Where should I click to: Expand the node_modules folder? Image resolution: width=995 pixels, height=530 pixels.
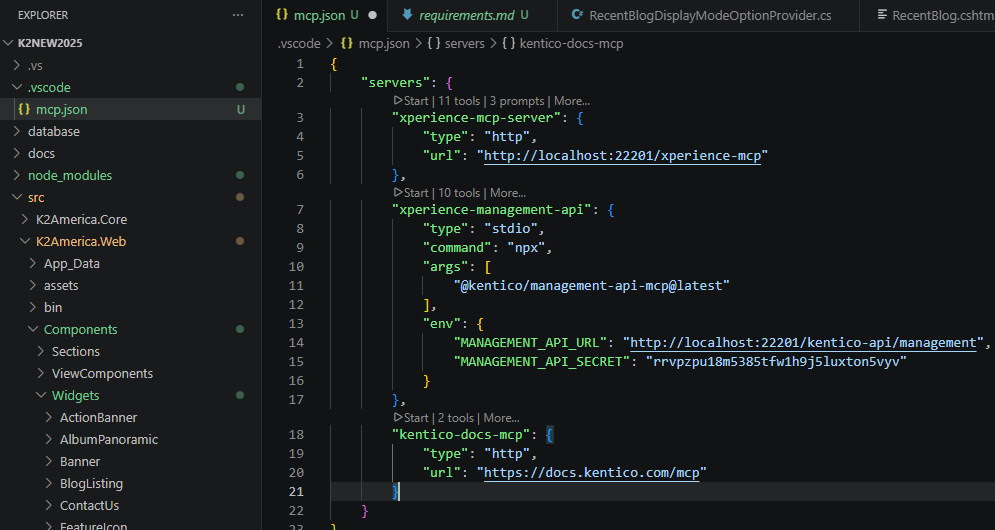pos(17,175)
